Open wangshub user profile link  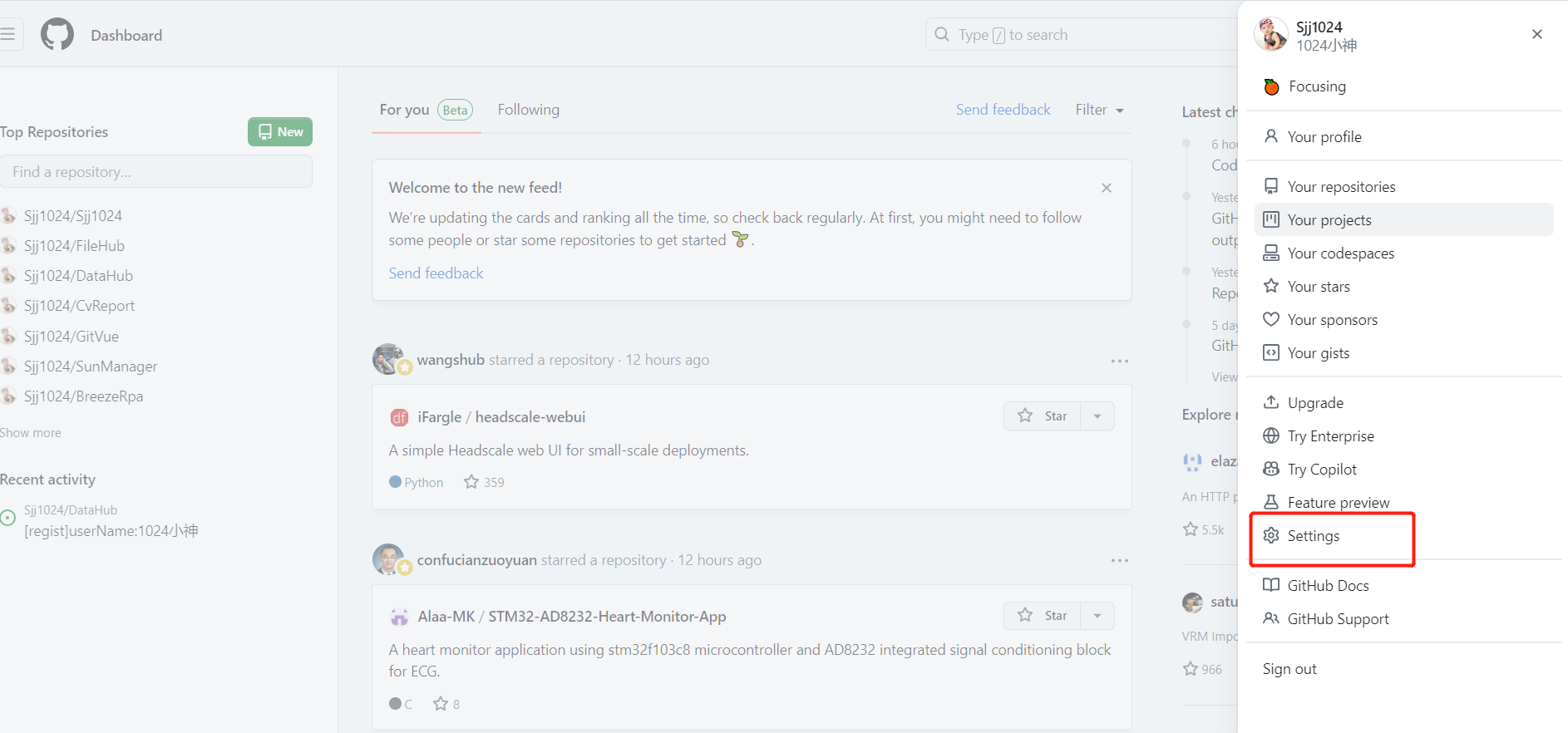[x=451, y=360]
